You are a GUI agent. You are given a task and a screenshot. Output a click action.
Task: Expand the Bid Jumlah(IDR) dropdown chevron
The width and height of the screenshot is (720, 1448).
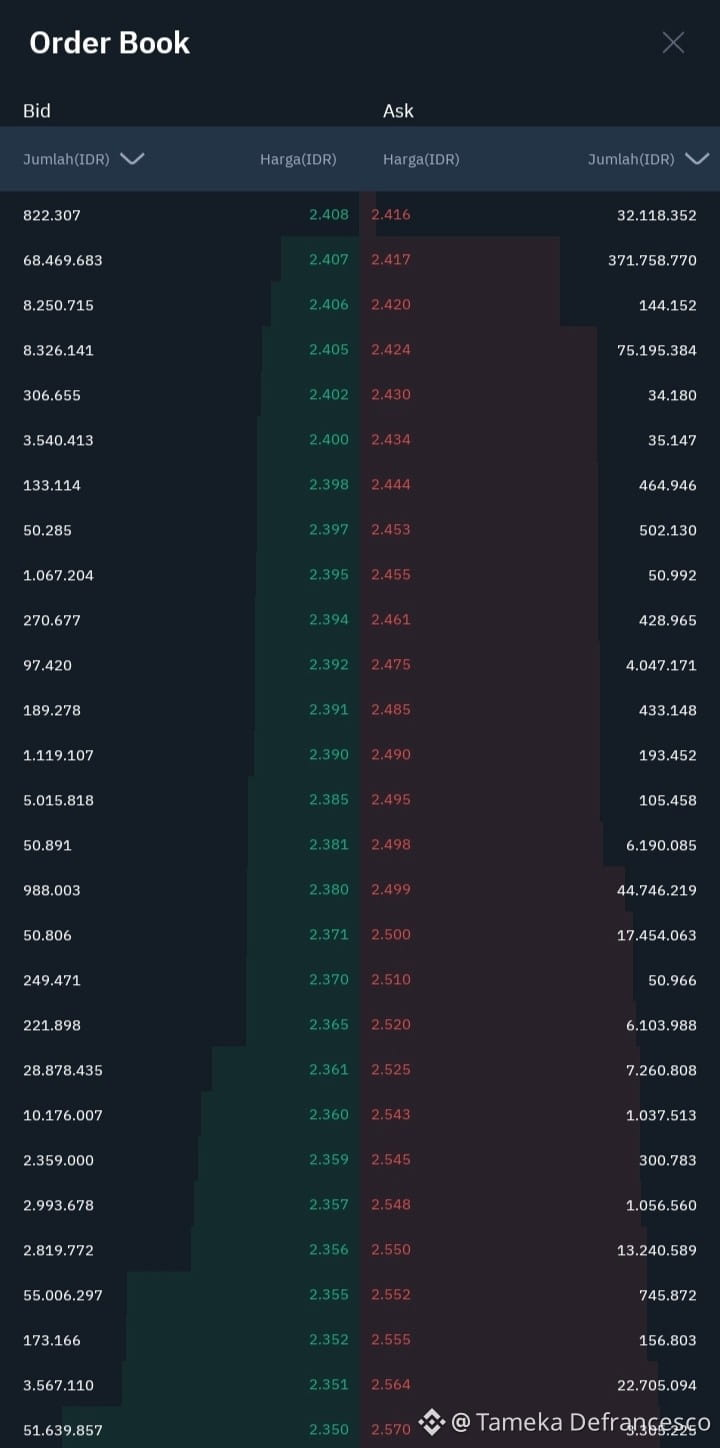tap(132, 159)
